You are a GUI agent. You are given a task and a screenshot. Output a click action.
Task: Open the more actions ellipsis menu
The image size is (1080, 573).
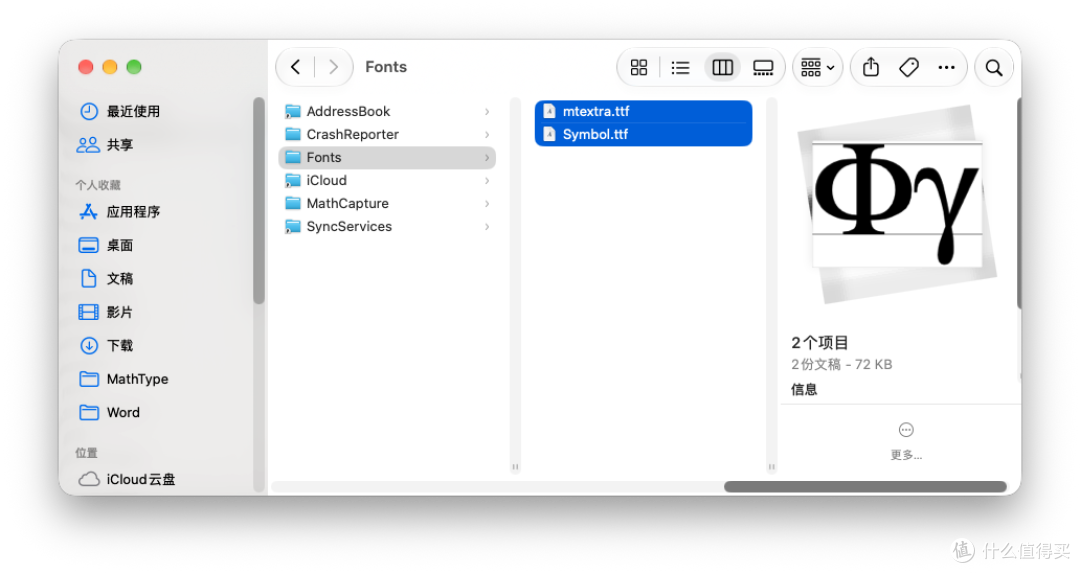coord(946,67)
